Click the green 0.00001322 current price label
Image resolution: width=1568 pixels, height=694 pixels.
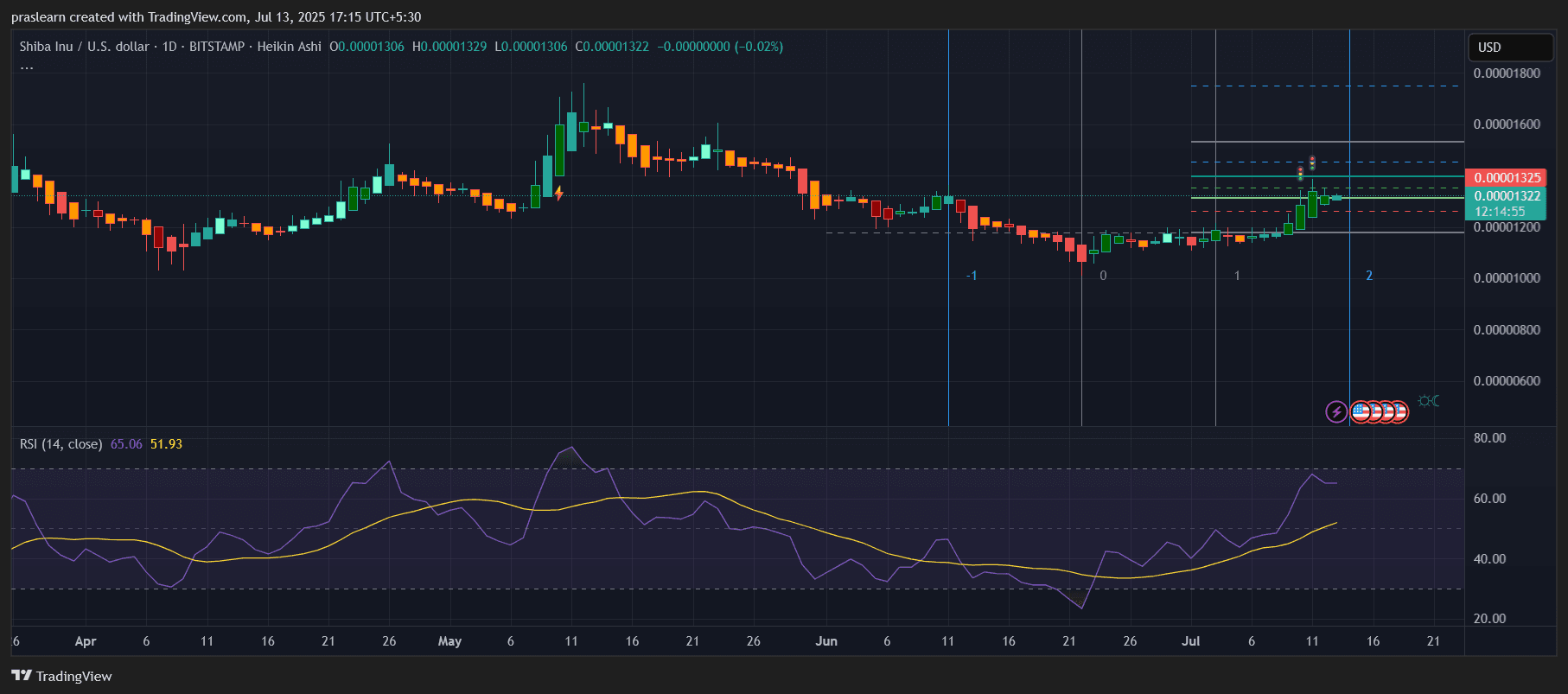pyautogui.click(x=1507, y=196)
